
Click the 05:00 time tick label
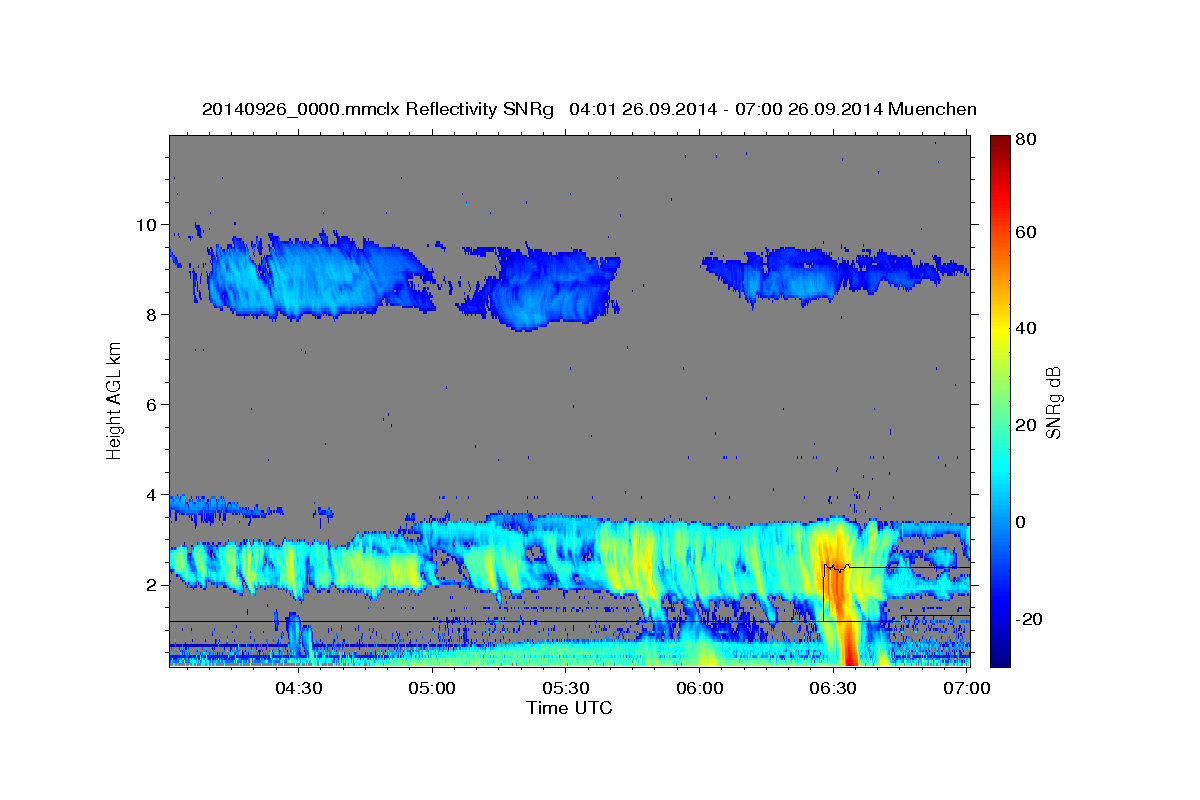pyautogui.click(x=432, y=689)
